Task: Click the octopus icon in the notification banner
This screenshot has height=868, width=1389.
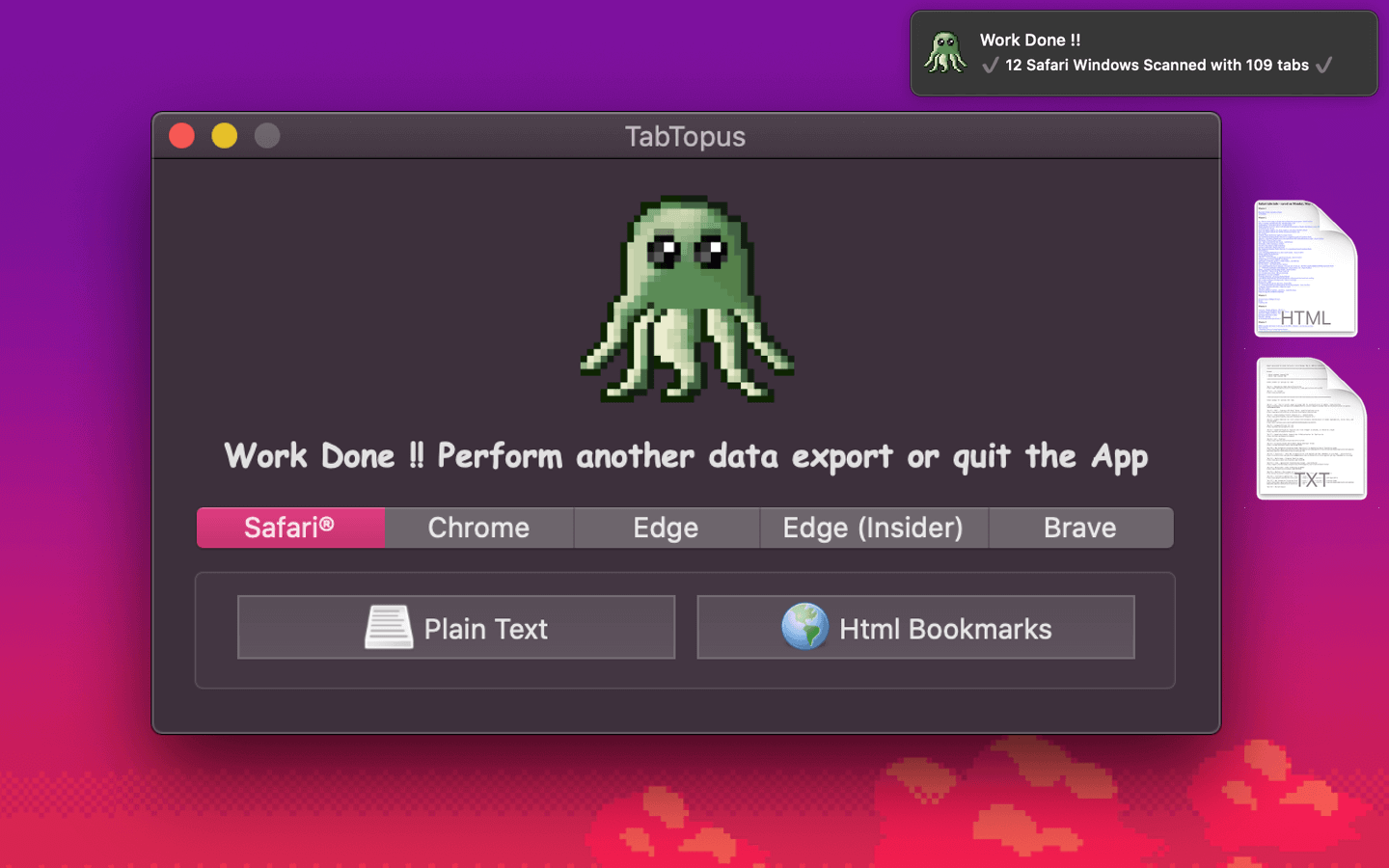Action: 945,53
